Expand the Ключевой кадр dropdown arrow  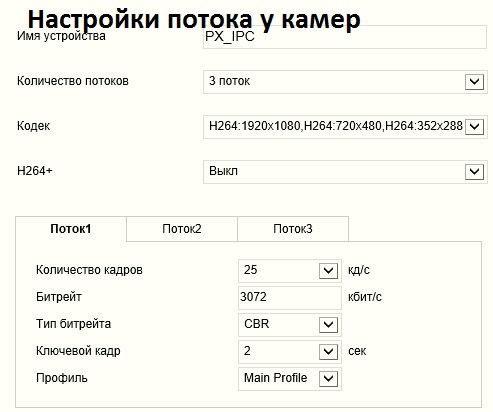click(328, 352)
